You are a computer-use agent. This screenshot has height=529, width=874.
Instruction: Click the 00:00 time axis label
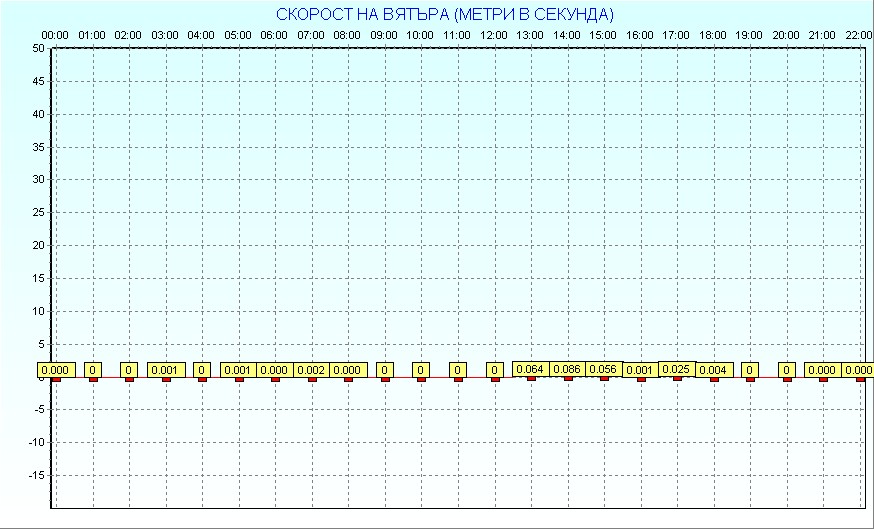point(55,35)
